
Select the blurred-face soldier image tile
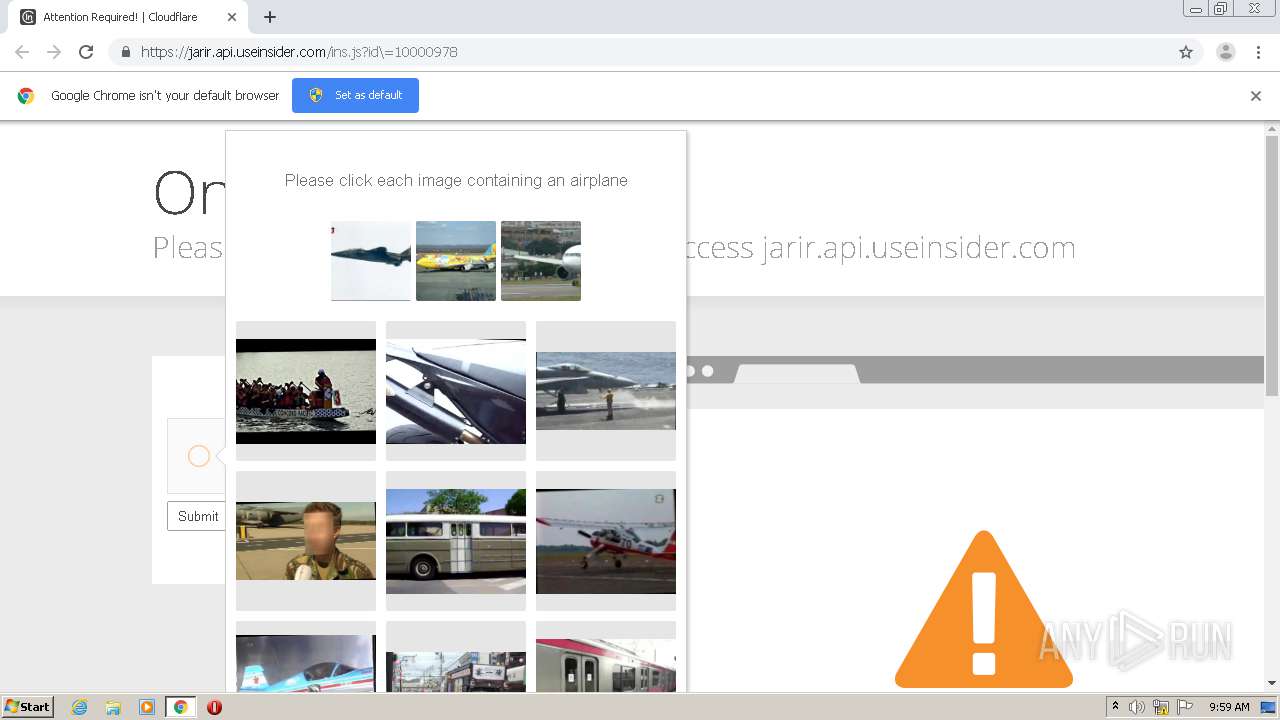pos(306,541)
